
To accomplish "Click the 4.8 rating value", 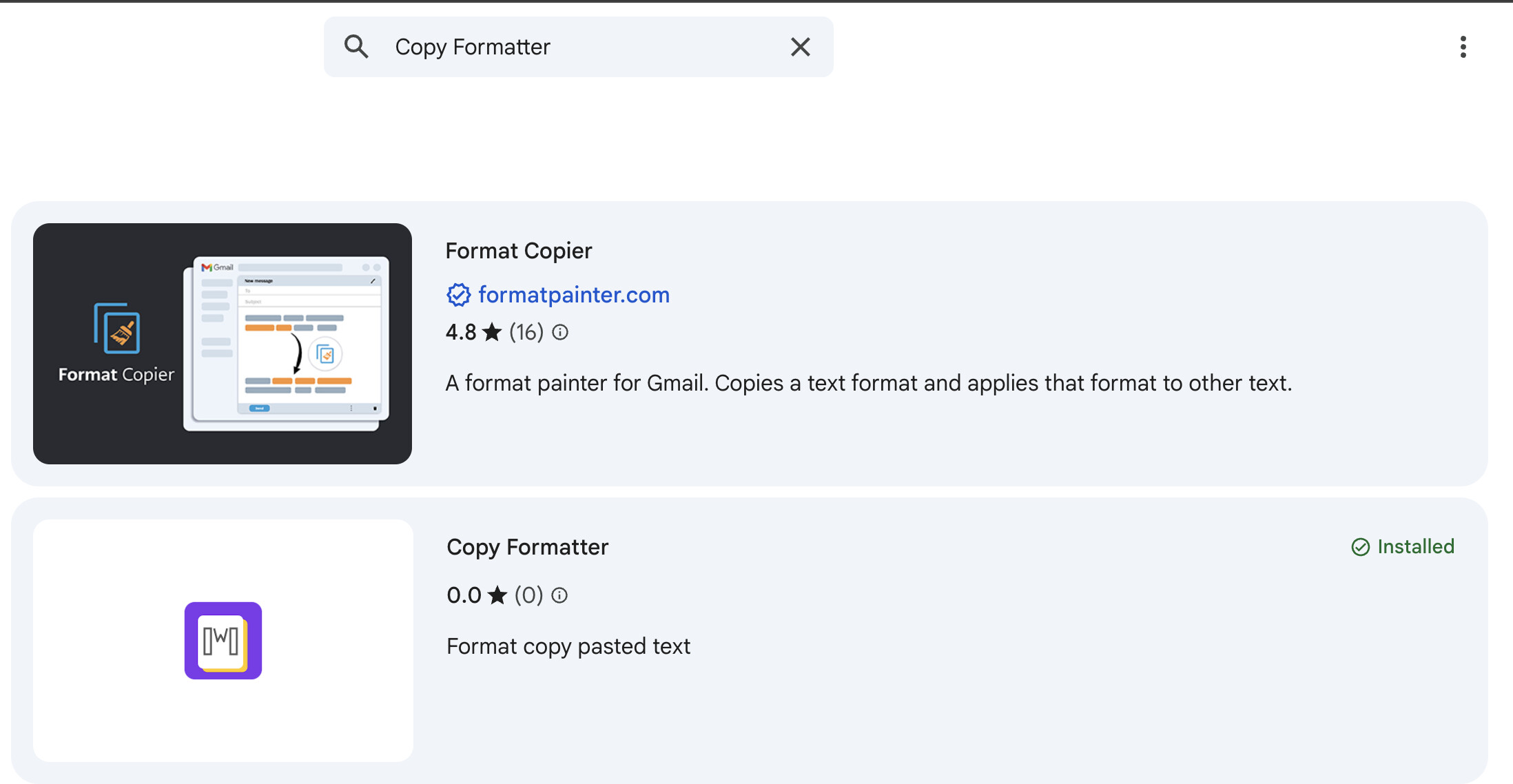I will coord(461,333).
